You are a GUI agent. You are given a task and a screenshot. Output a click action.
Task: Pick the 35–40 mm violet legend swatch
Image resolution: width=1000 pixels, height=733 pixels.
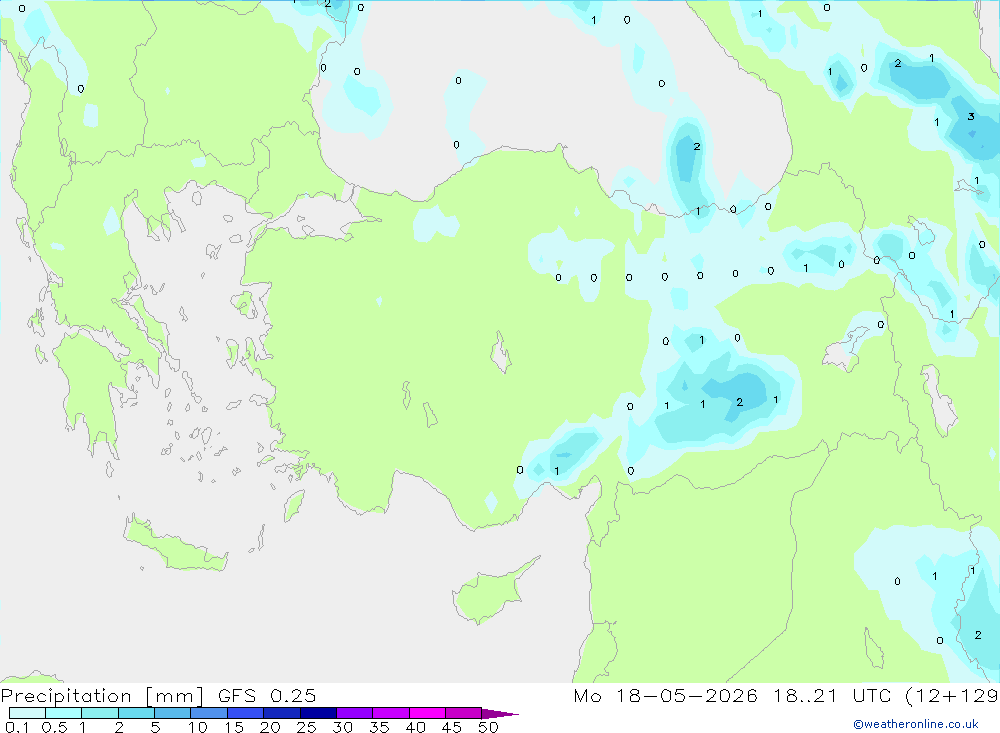[390, 713]
